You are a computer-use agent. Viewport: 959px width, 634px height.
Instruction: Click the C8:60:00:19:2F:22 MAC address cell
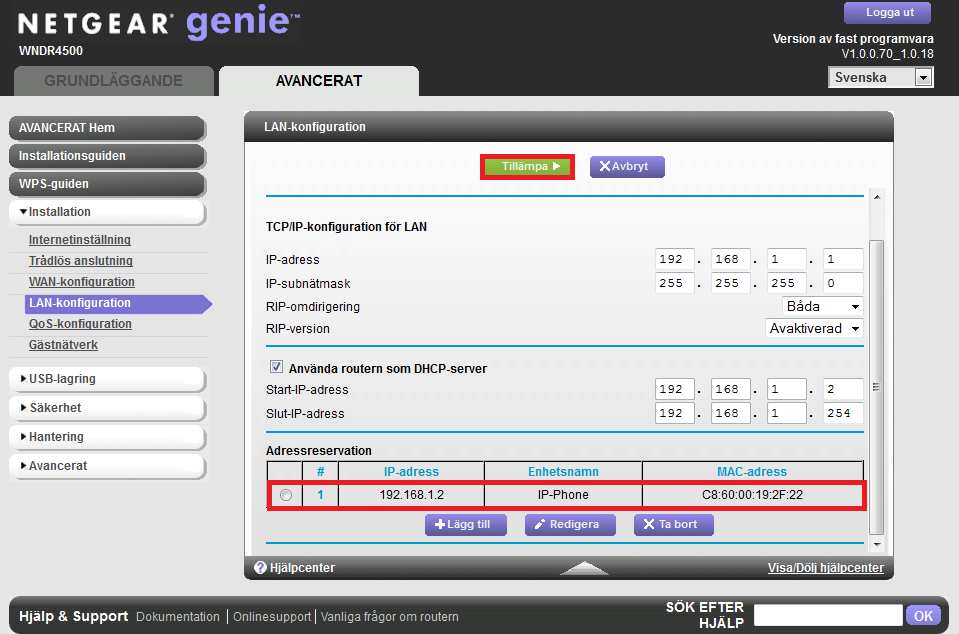click(752, 495)
